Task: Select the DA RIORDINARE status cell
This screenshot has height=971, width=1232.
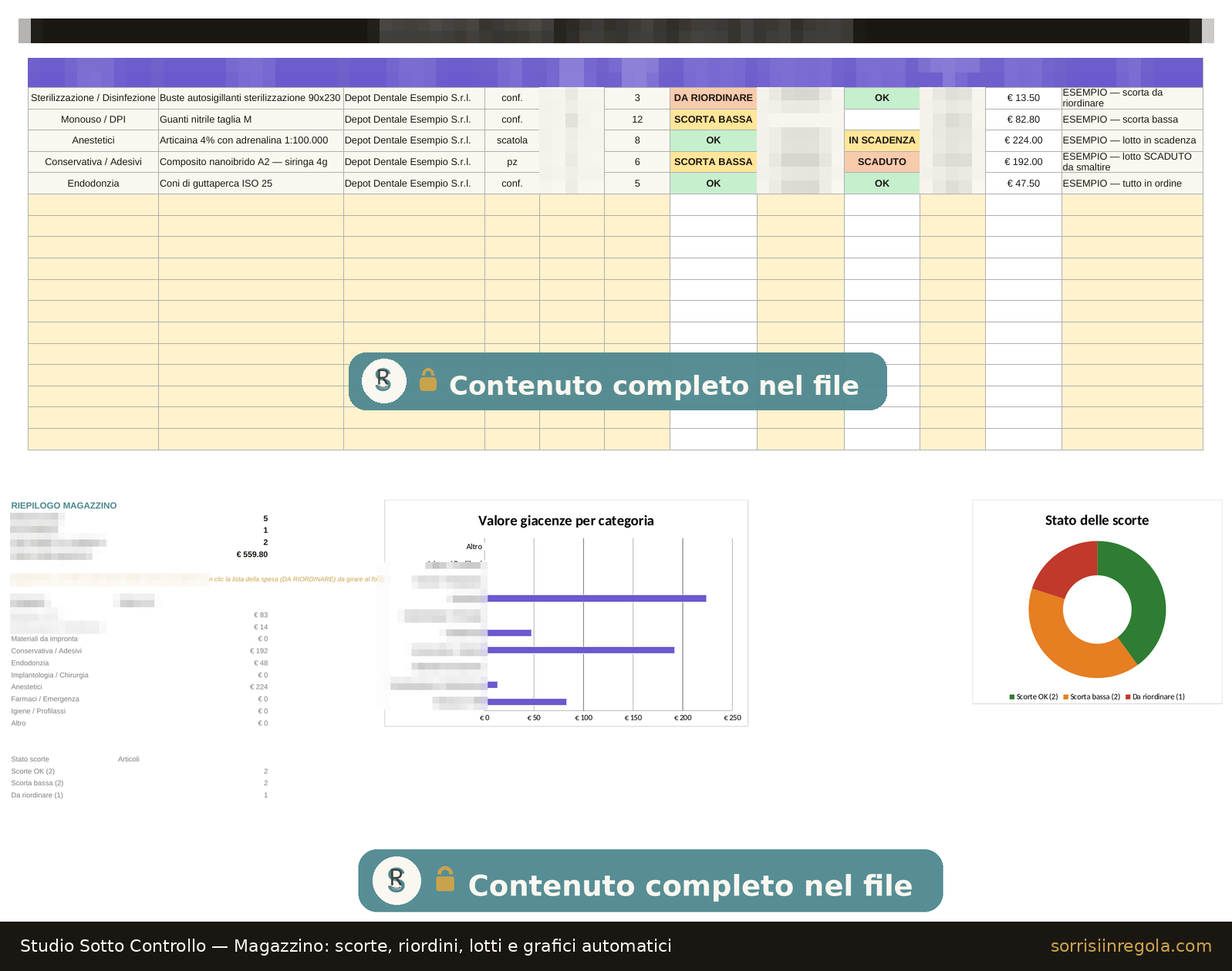Action: pos(713,98)
